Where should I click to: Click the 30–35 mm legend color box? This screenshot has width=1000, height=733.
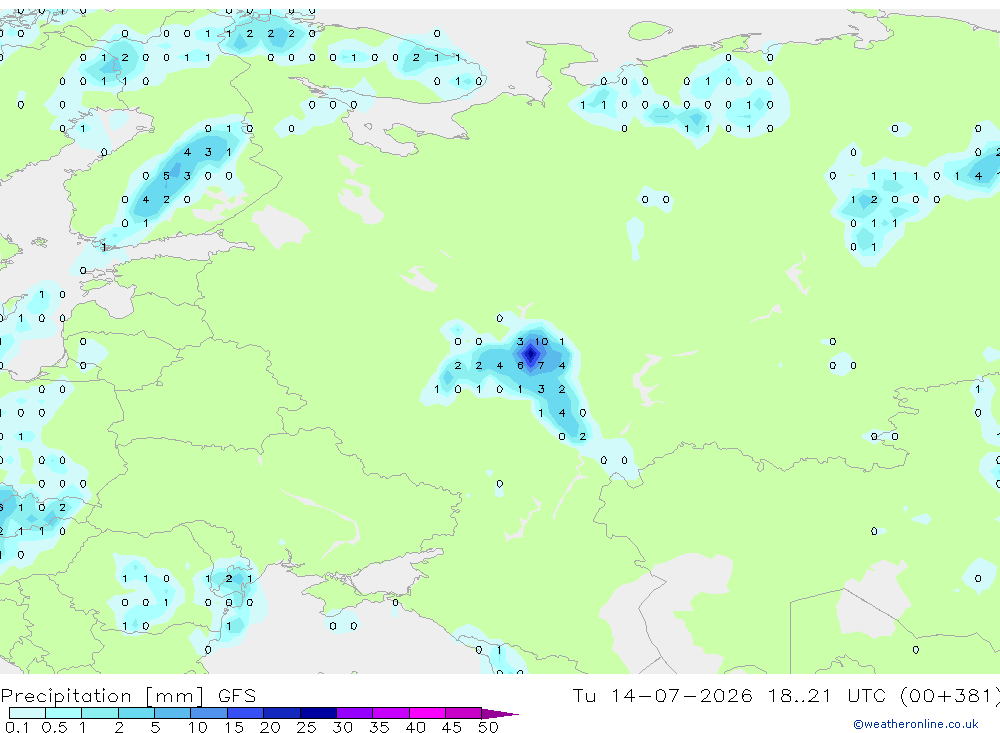pos(355,713)
